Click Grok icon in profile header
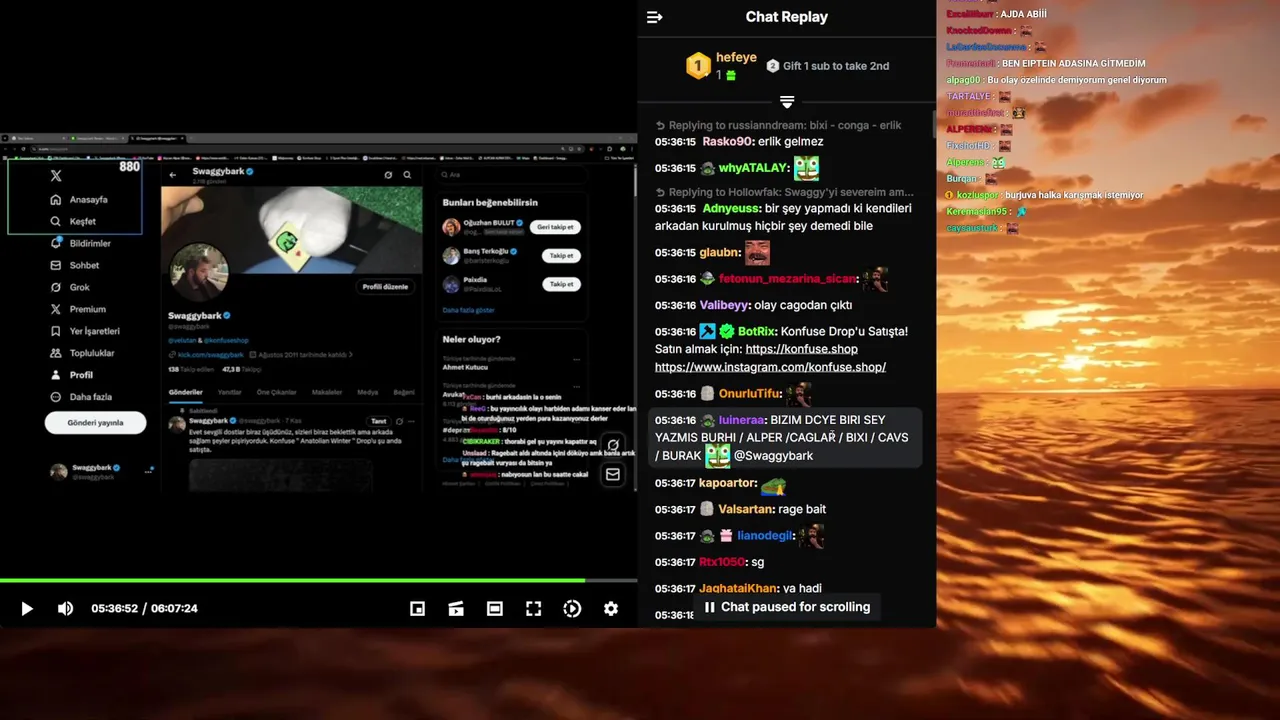 (388, 174)
